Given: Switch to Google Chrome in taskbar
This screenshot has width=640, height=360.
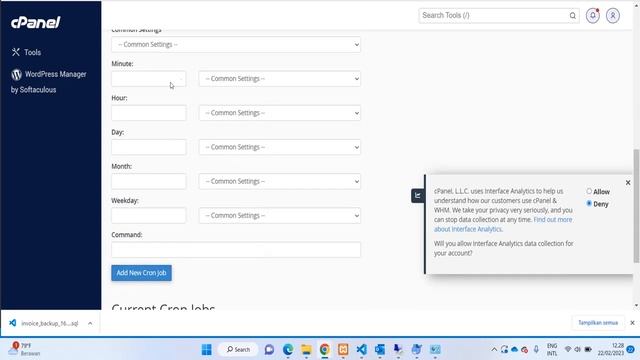Looking at the screenshot, I should pos(324,349).
